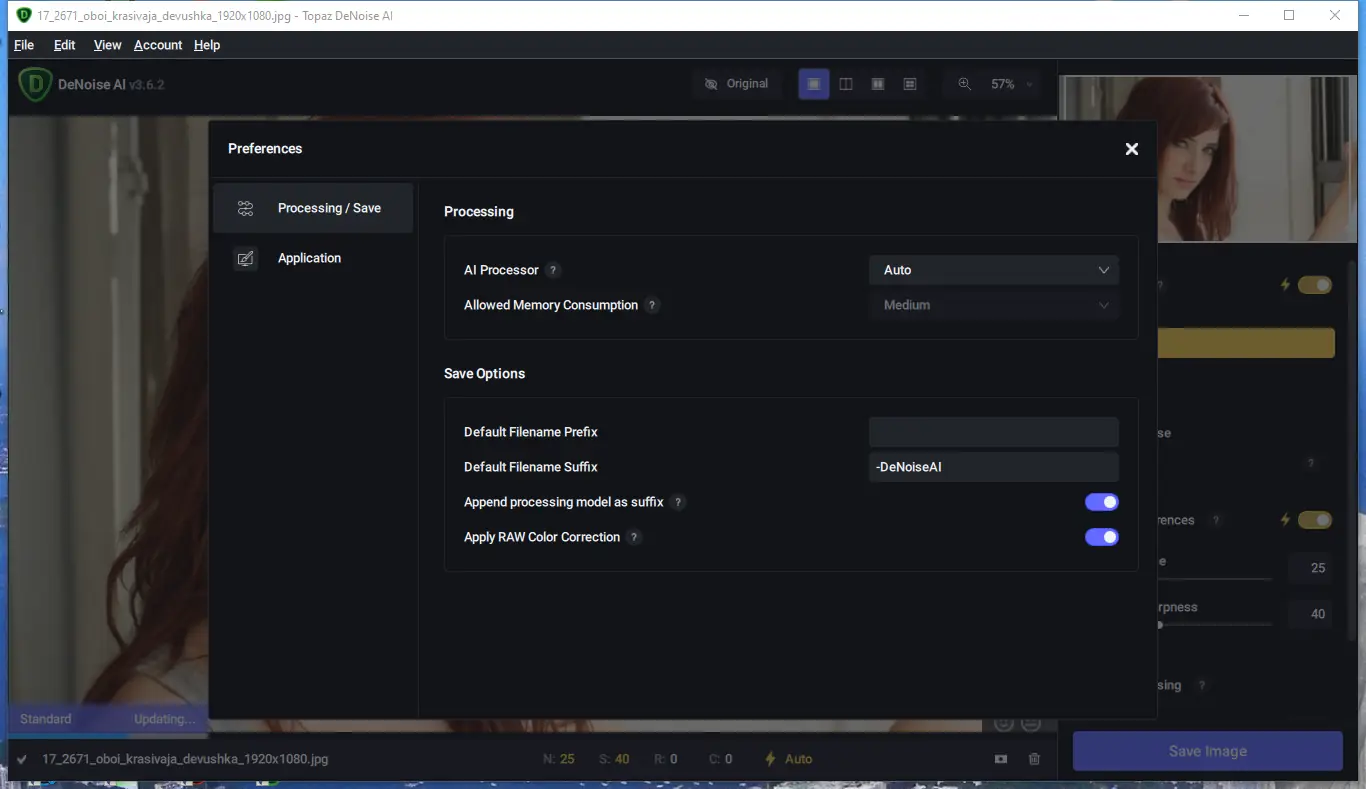Open the Processing / Save preferences tab
The height and width of the screenshot is (789, 1366).
point(313,208)
